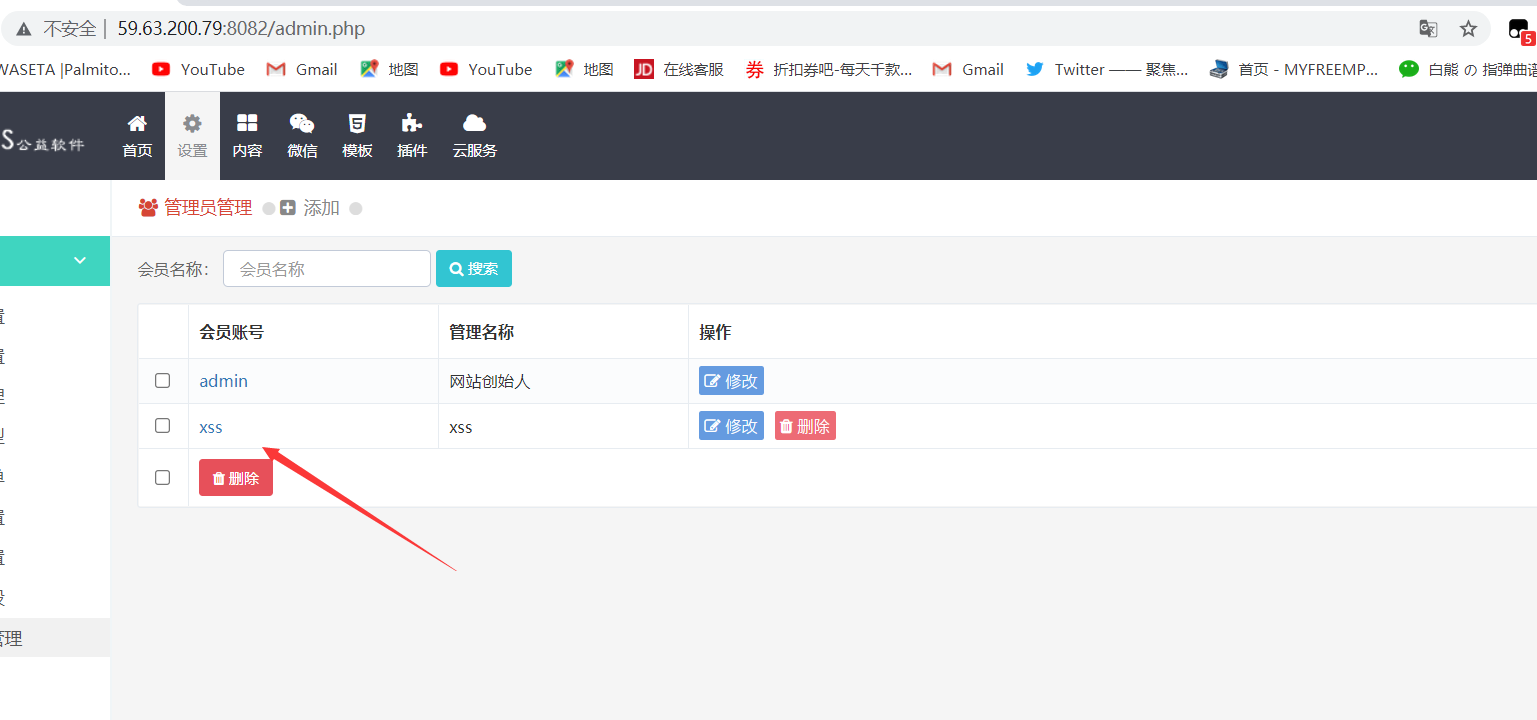The image size is (1537, 720).
Task: Tick the checkbox beside the bottom 删除 button
Action: coord(163,477)
